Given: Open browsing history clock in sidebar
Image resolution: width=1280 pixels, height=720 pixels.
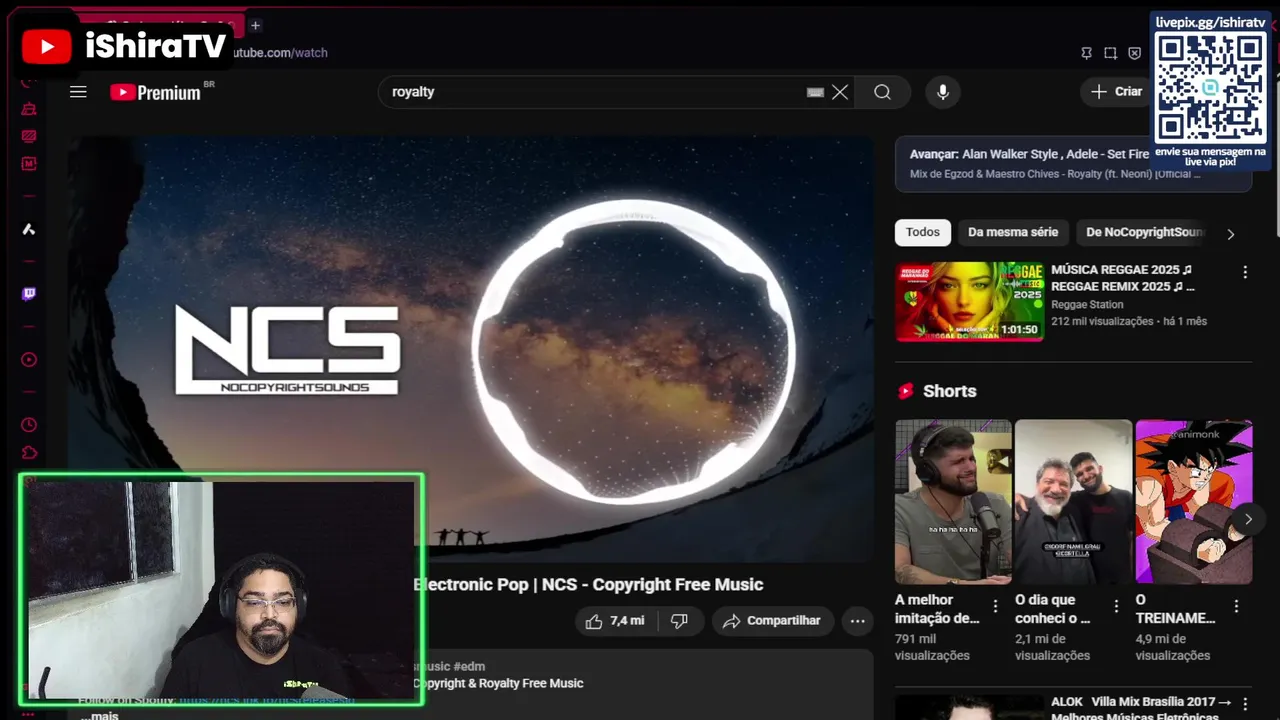Looking at the screenshot, I should [x=29, y=425].
